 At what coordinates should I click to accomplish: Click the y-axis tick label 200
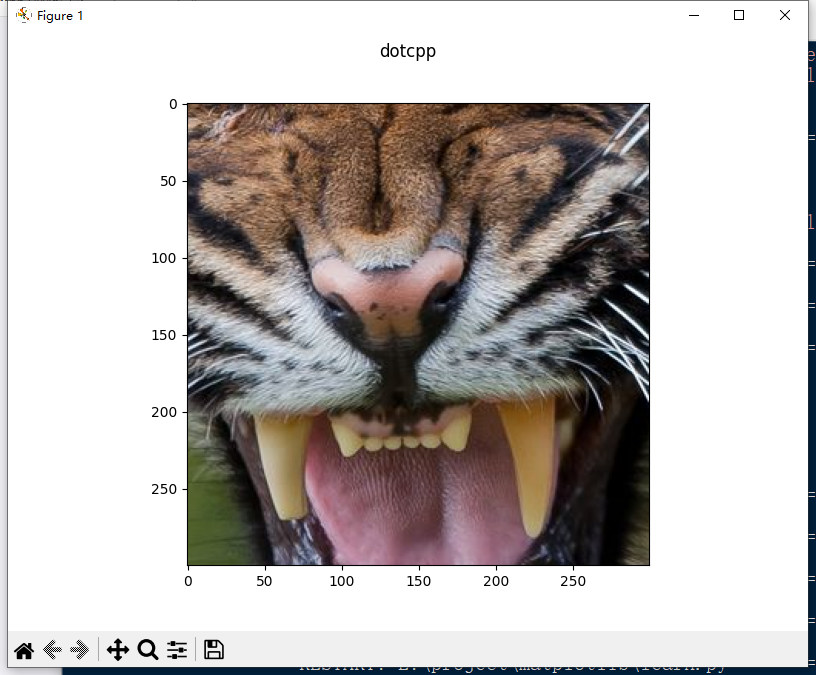pyautogui.click(x=163, y=412)
